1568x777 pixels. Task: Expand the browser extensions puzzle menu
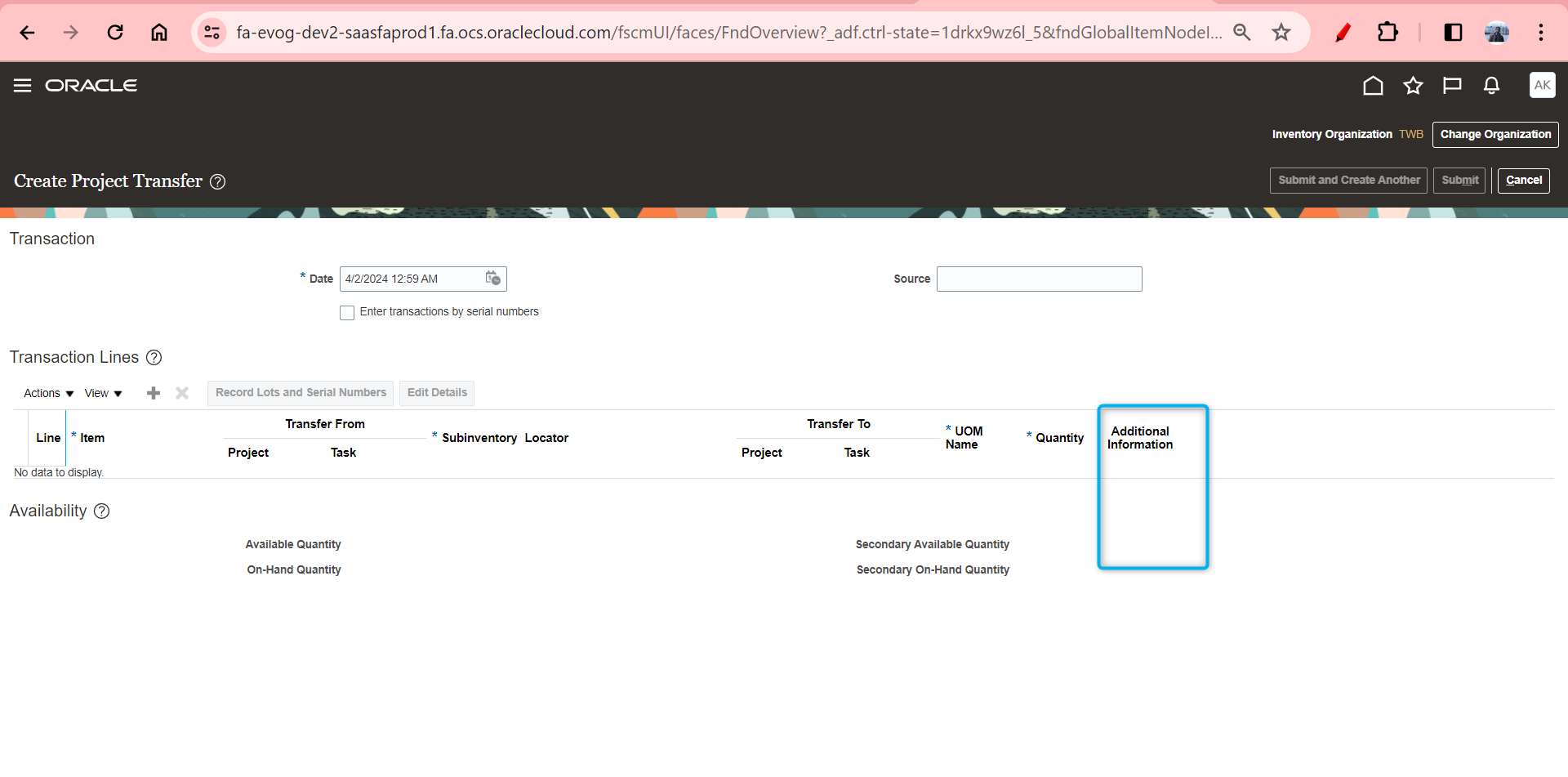coord(1388,33)
